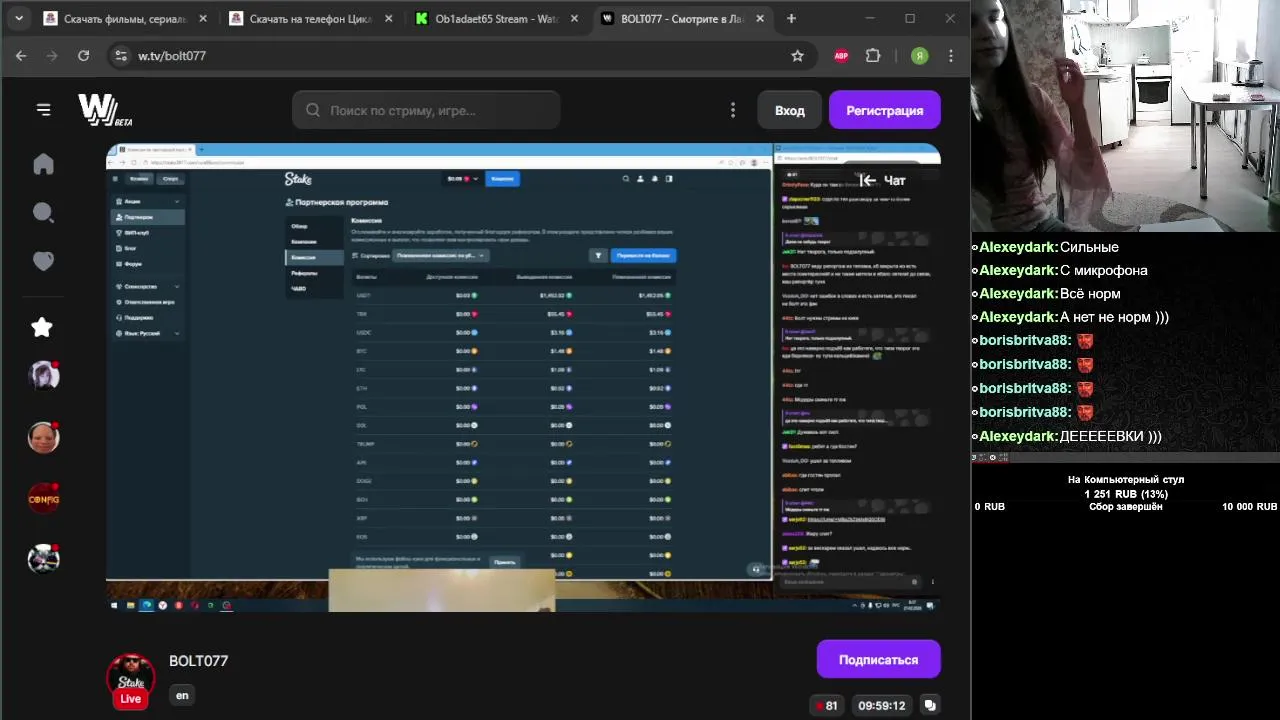Open the Chrome three-dots menu

[x=951, y=56]
